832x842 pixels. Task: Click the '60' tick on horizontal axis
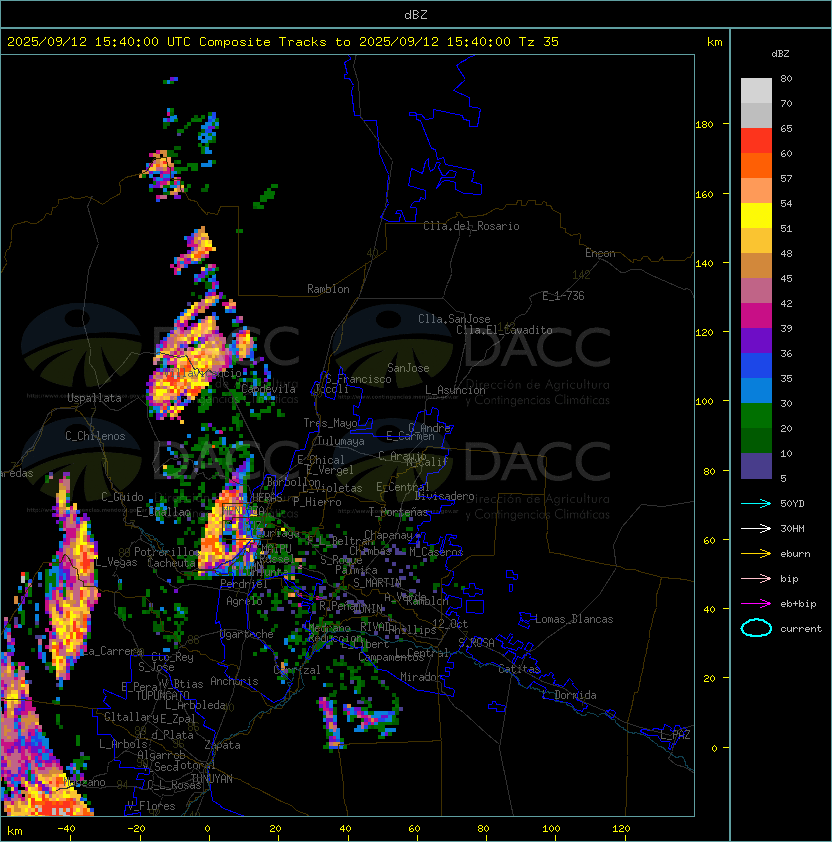414,829
